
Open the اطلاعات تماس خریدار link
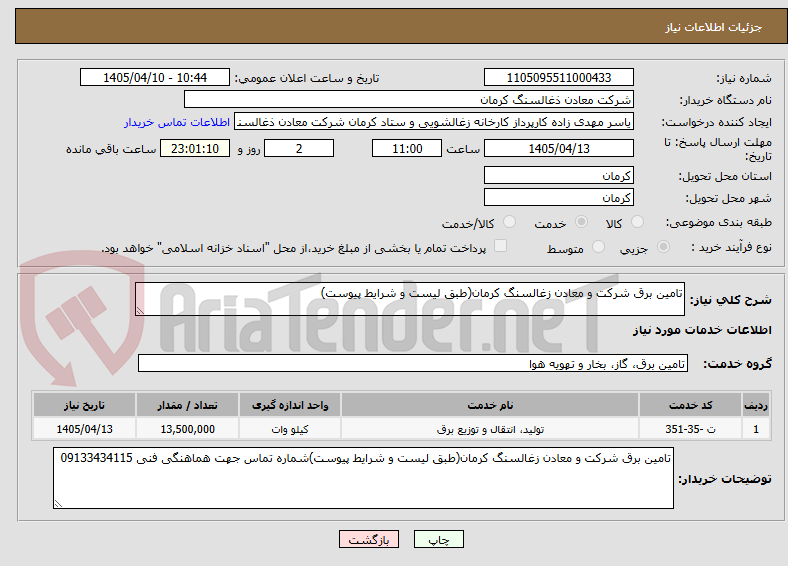pos(177,122)
